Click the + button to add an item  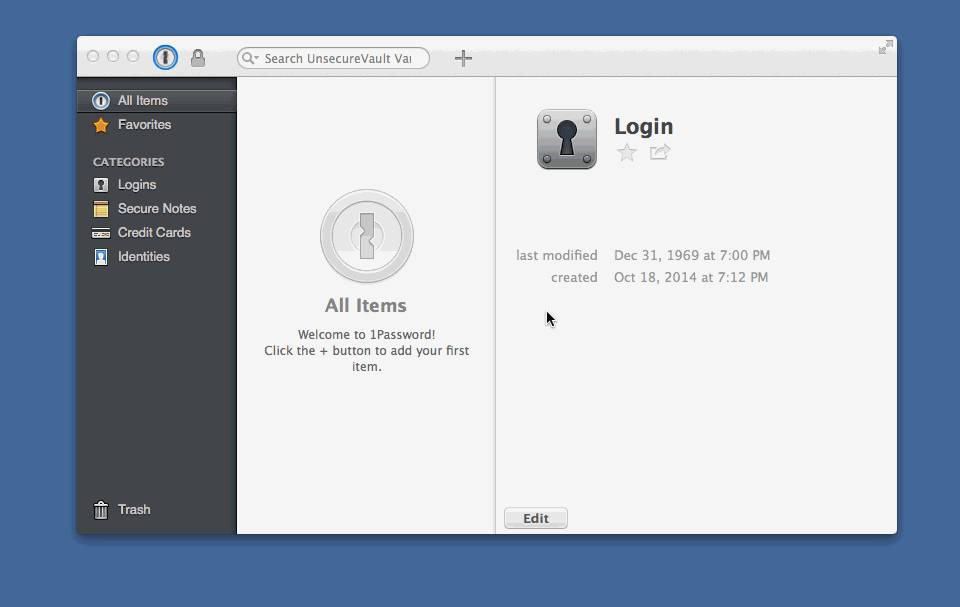point(463,57)
